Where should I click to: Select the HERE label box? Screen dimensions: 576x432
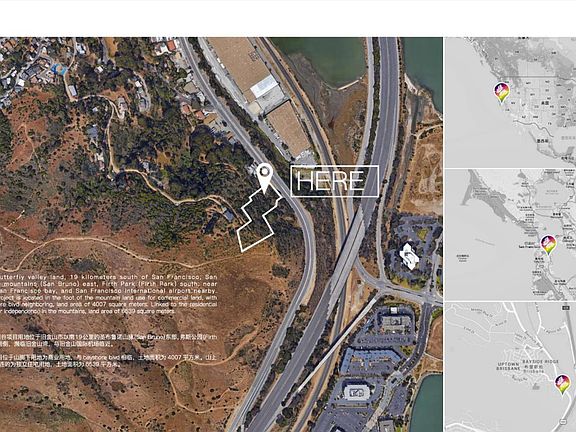coord(335,181)
